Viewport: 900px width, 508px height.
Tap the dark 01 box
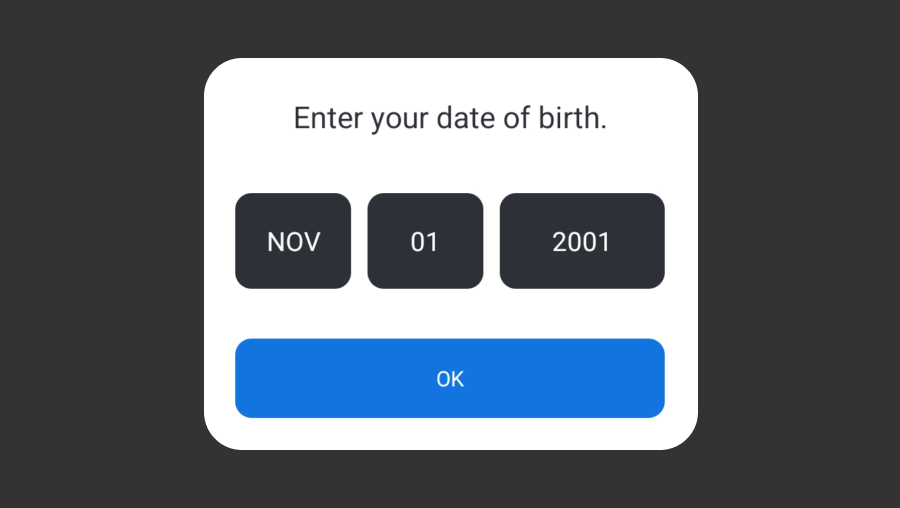[x=425, y=241]
